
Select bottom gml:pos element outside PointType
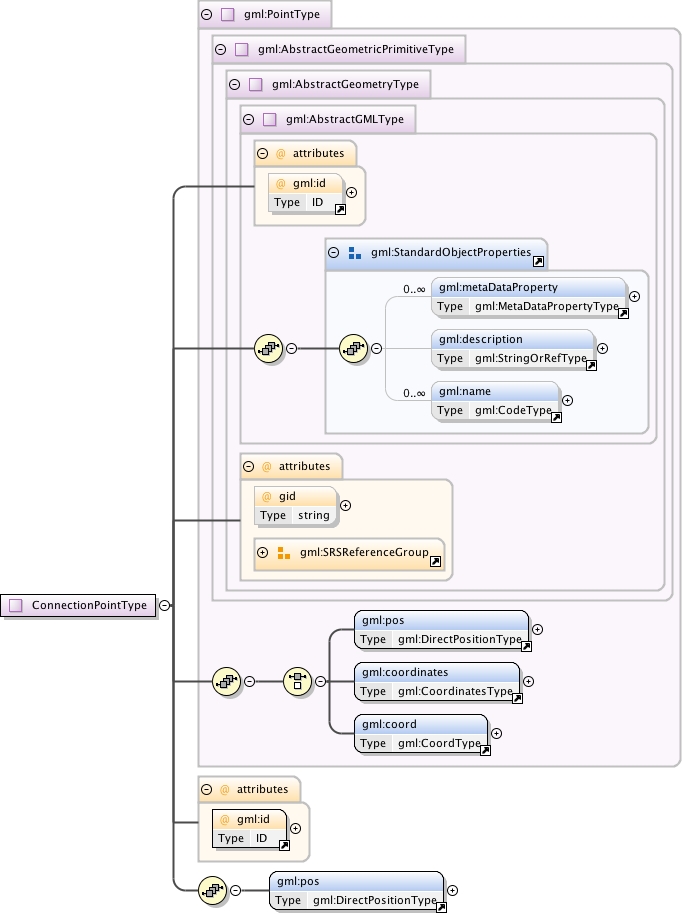pos(356,890)
